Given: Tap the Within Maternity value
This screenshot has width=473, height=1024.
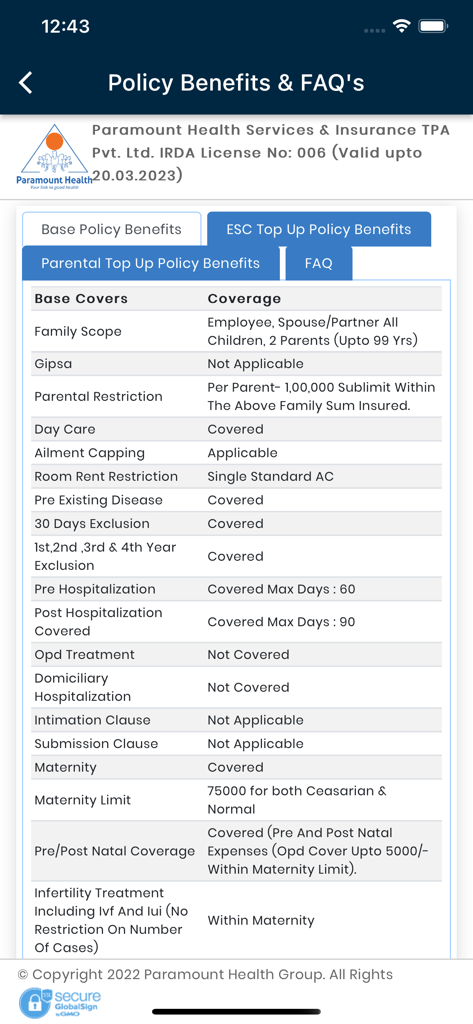Looking at the screenshot, I should point(261,920).
